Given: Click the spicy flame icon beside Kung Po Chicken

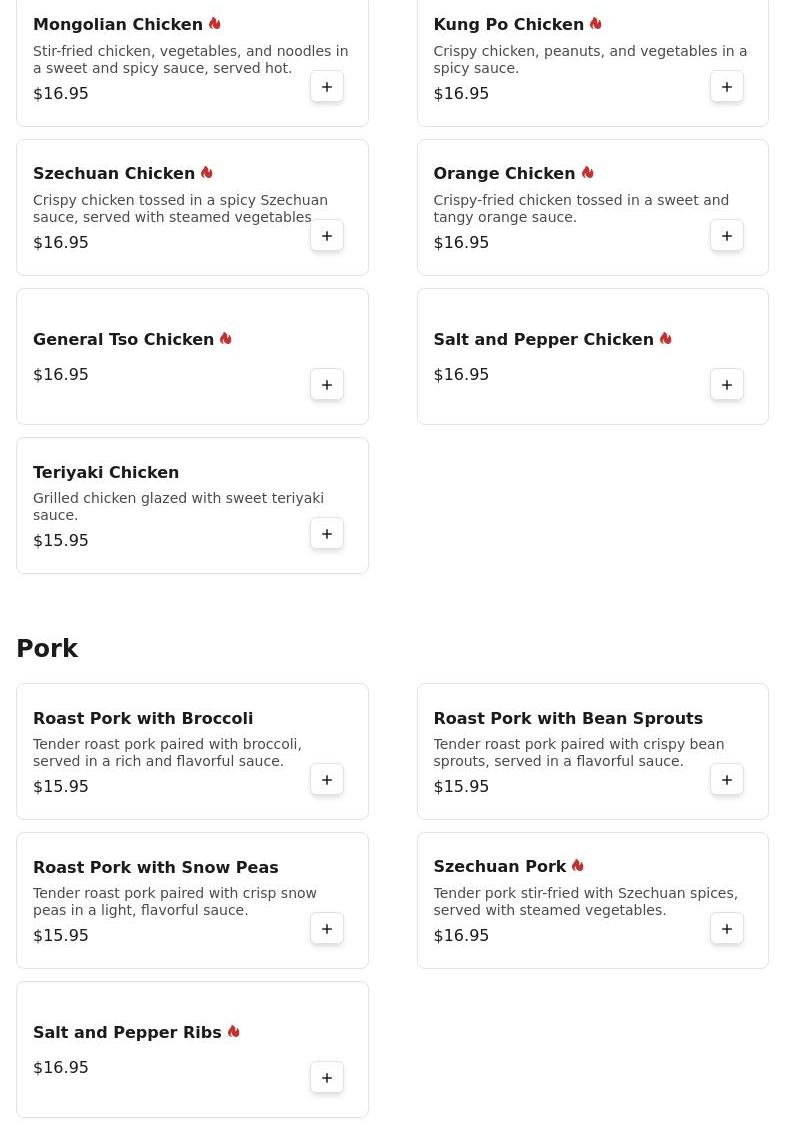Looking at the screenshot, I should [x=596, y=24].
